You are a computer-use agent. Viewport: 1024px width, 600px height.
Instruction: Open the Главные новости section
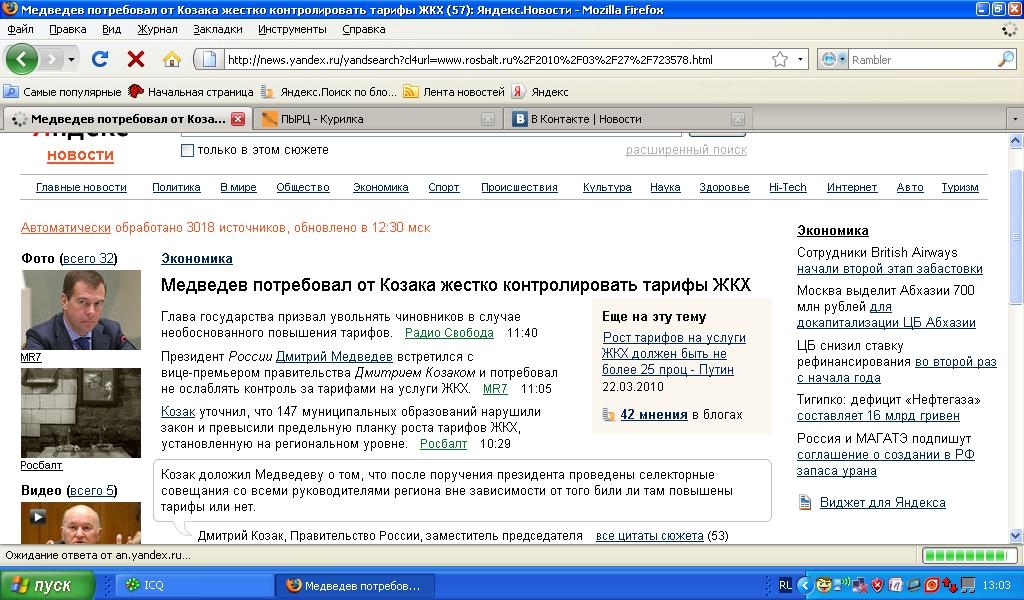click(x=81, y=187)
